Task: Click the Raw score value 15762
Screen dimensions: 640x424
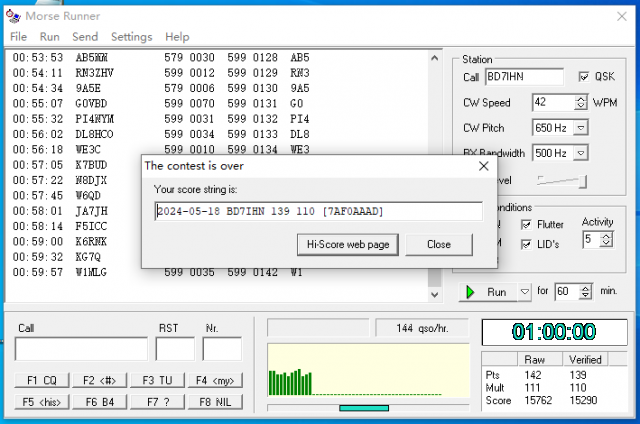Action: point(538,400)
